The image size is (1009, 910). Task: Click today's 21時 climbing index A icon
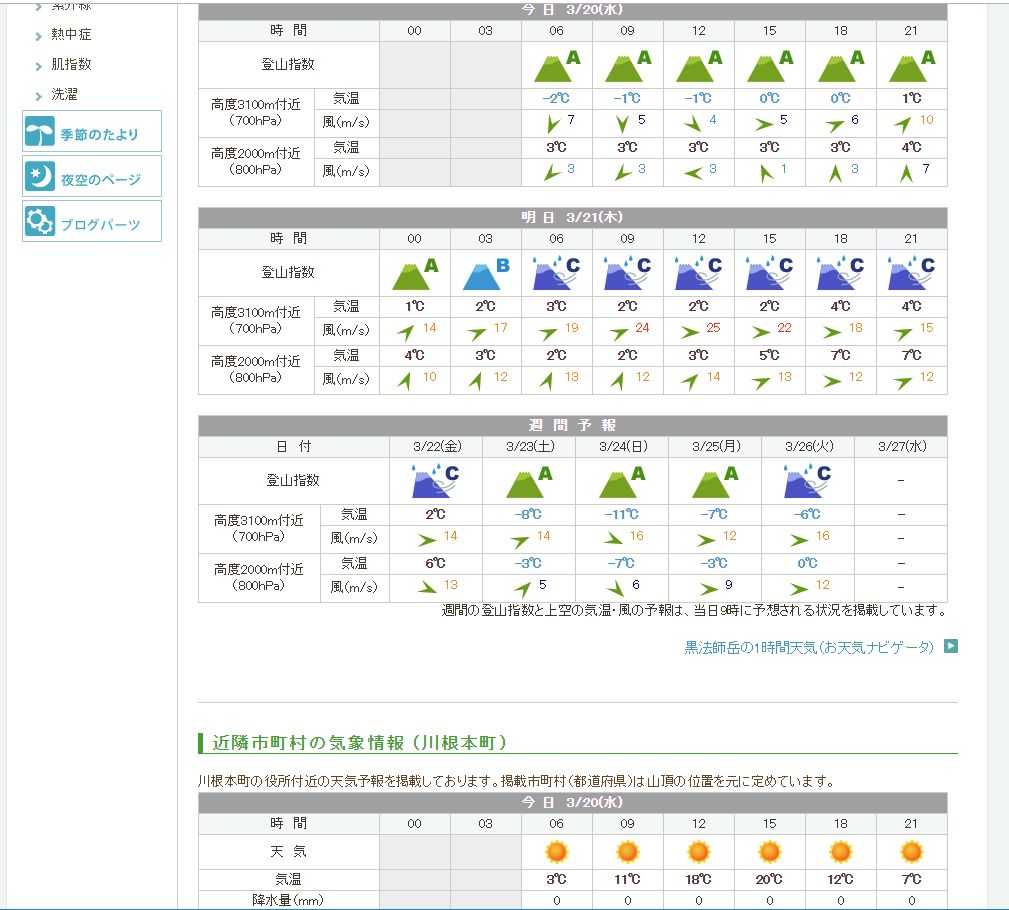pyautogui.click(x=911, y=66)
